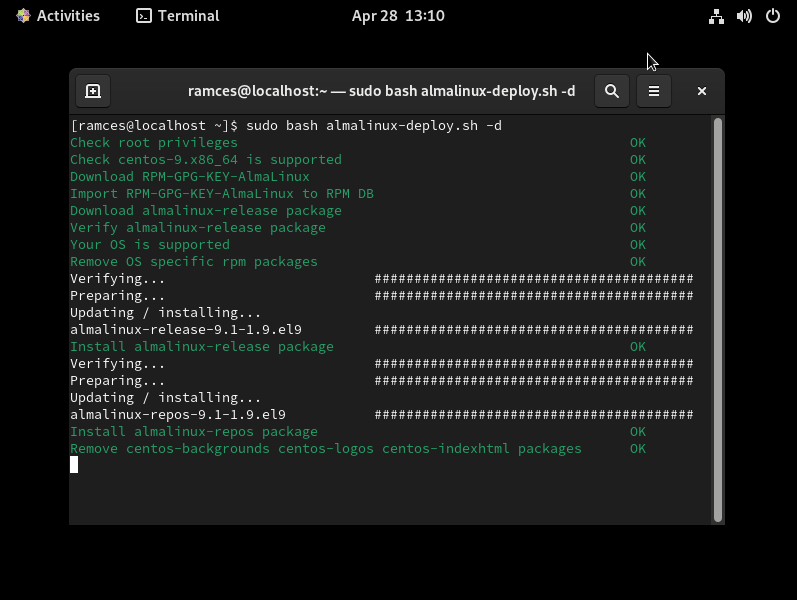Click the terminal vertical scrollbar
This screenshot has height=600, width=797.
click(718, 320)
